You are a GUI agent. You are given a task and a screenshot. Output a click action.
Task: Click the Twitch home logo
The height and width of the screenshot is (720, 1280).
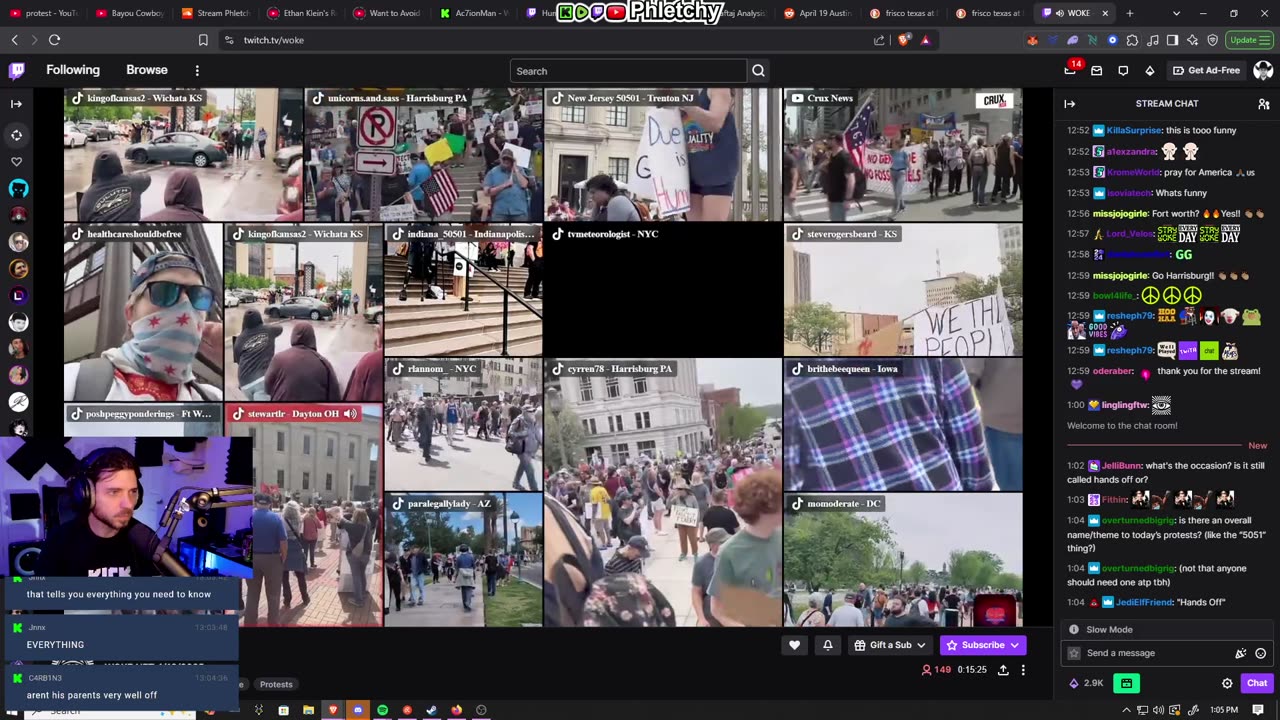(x=17, y=70)
